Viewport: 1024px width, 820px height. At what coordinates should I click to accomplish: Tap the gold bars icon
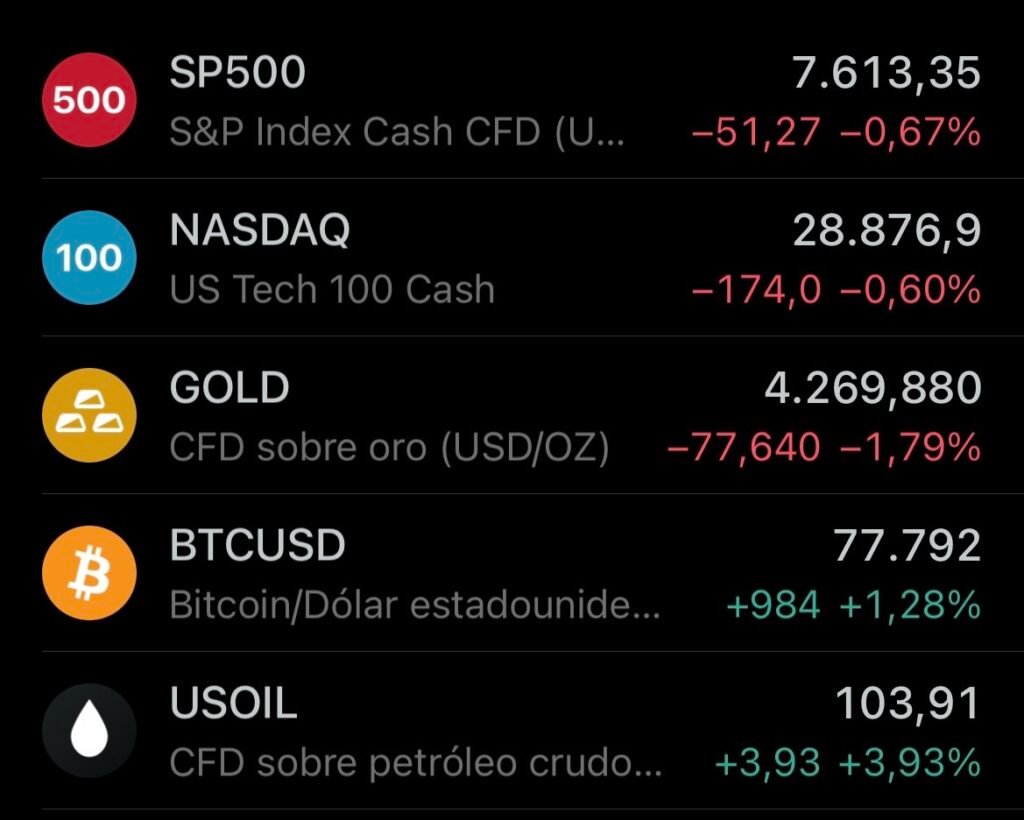[x=89, y=415]
